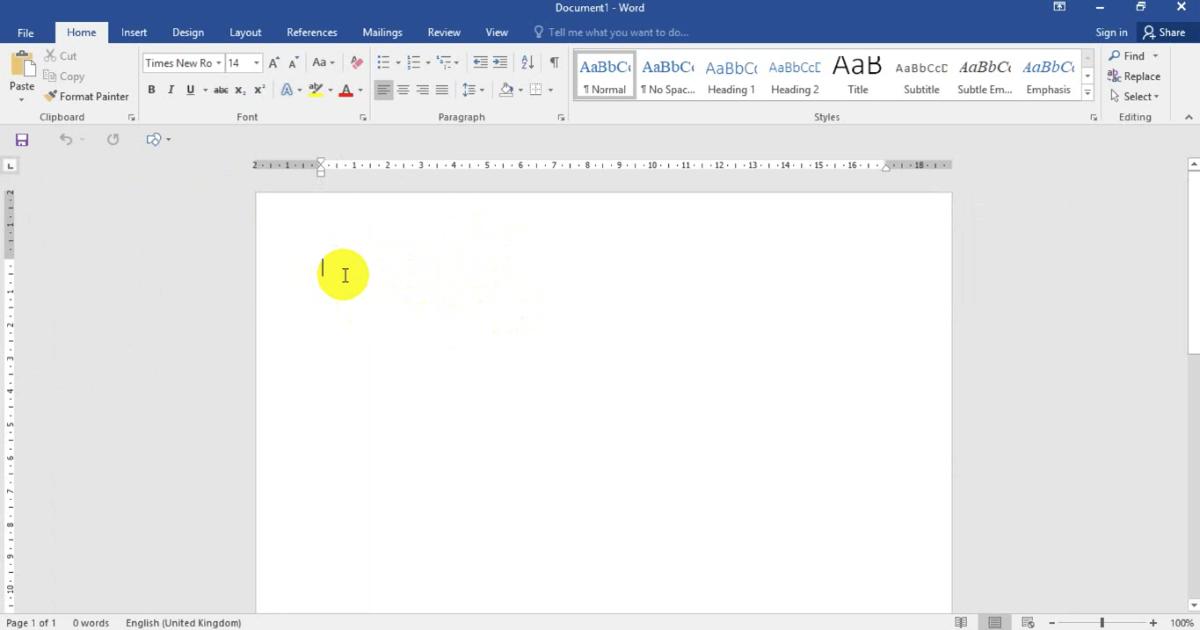Click the Sort icon

[x=528, y=63]
